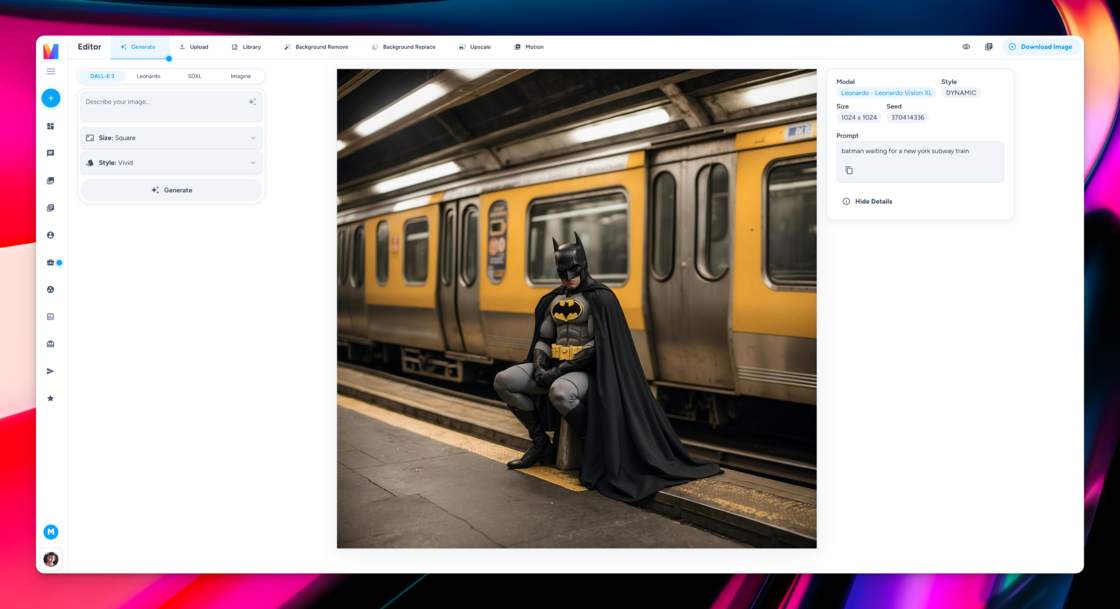
Task: Open the Library tab
Action: [246, 47]
